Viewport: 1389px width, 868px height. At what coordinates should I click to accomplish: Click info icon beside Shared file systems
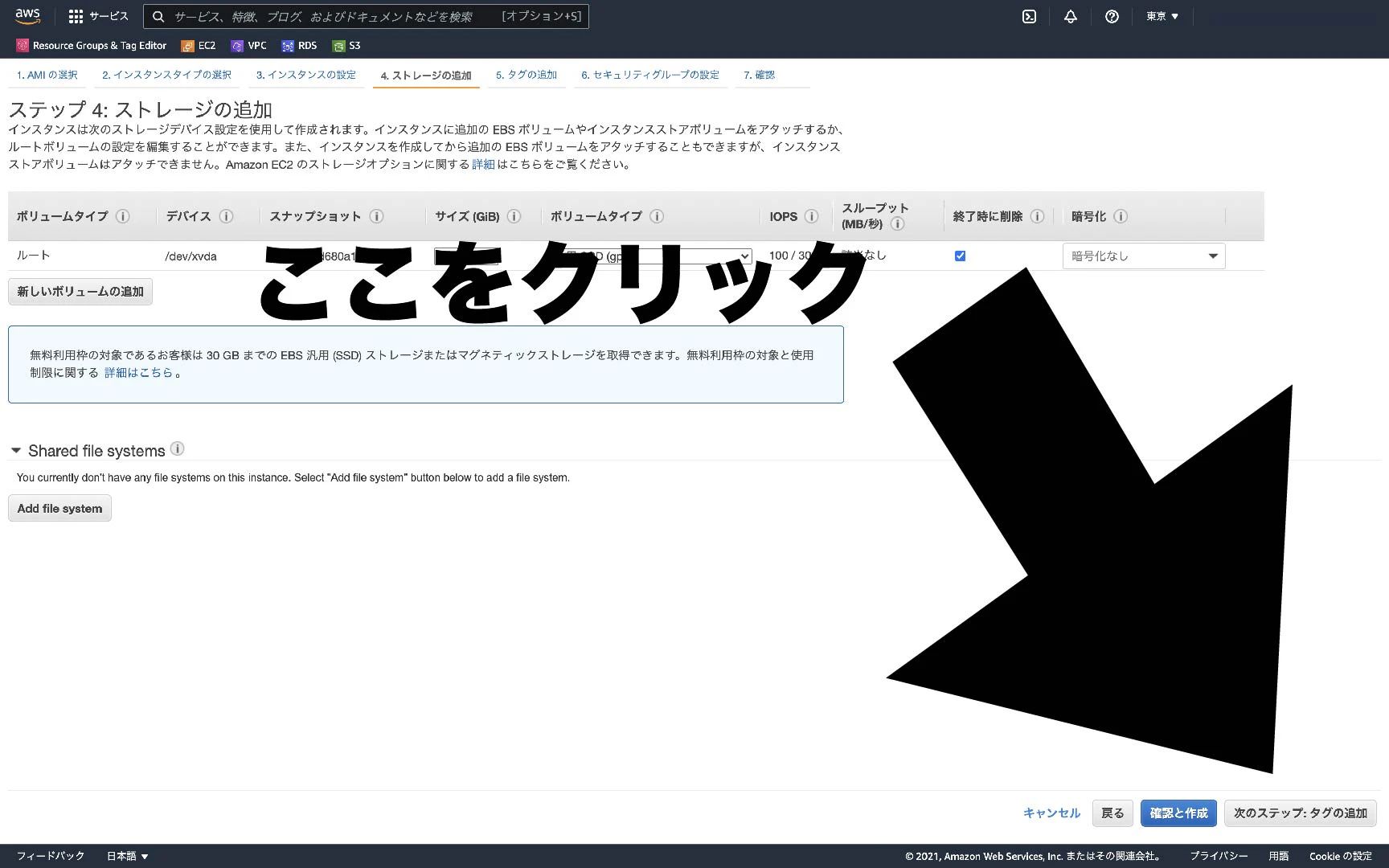click(x=178, y=448)
